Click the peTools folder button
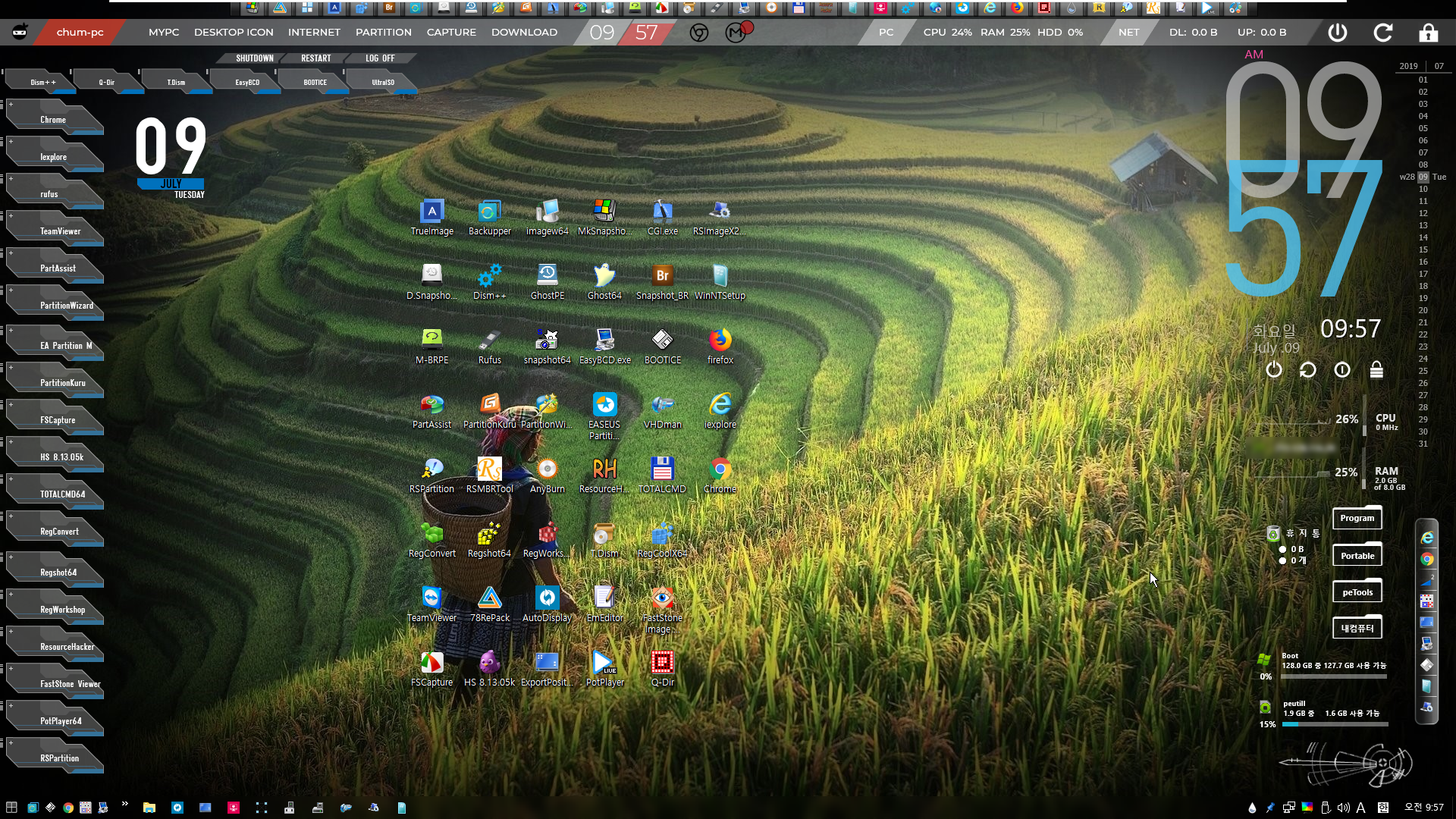 pyautogui.click(x=1357, y=591)
